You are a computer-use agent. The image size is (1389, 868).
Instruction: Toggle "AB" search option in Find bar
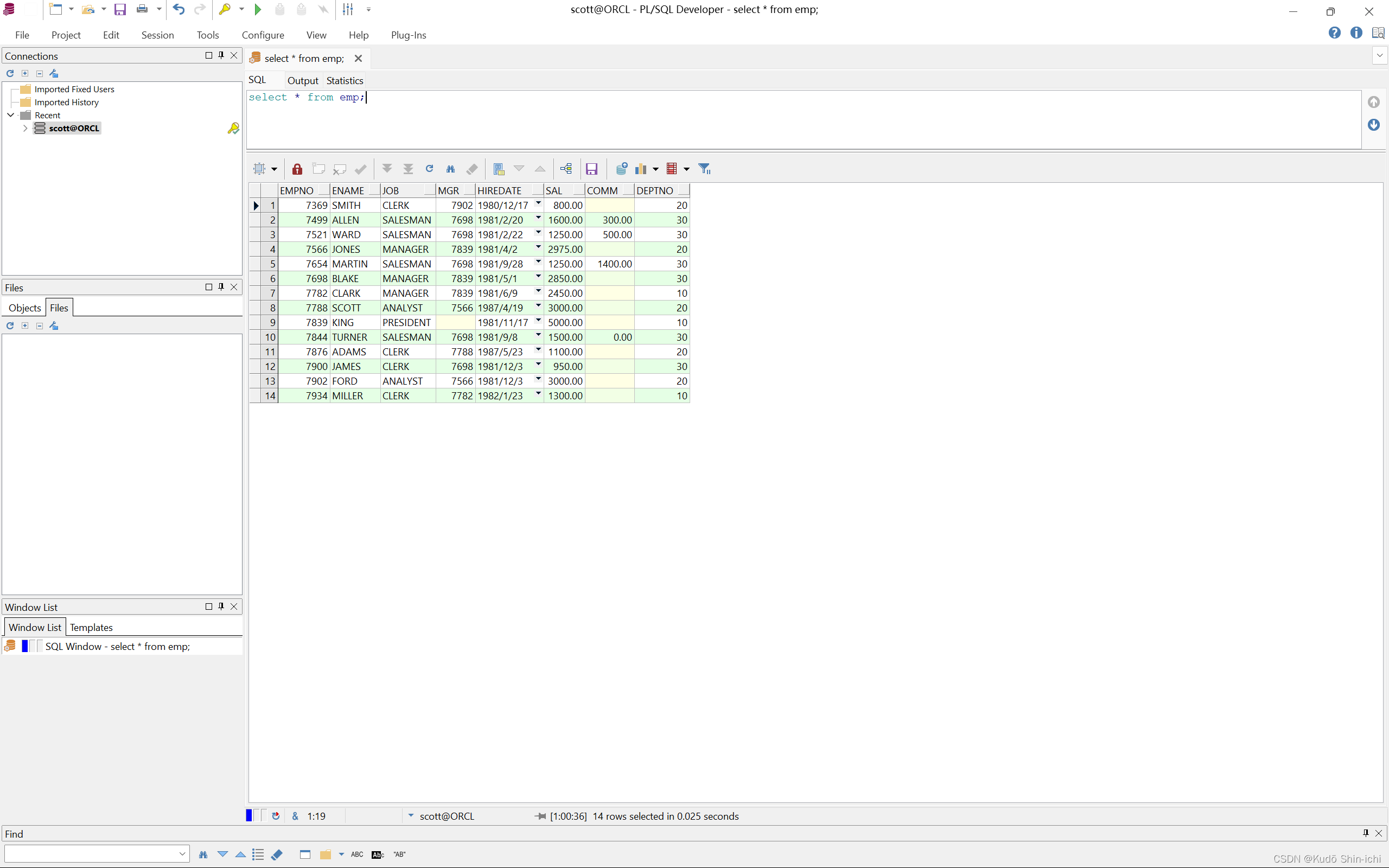point(399,854)
